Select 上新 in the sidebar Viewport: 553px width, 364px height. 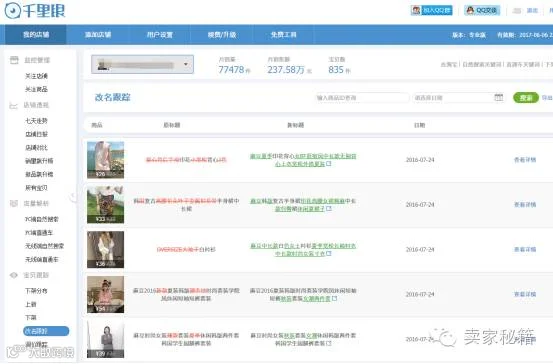tap(31, 304)
